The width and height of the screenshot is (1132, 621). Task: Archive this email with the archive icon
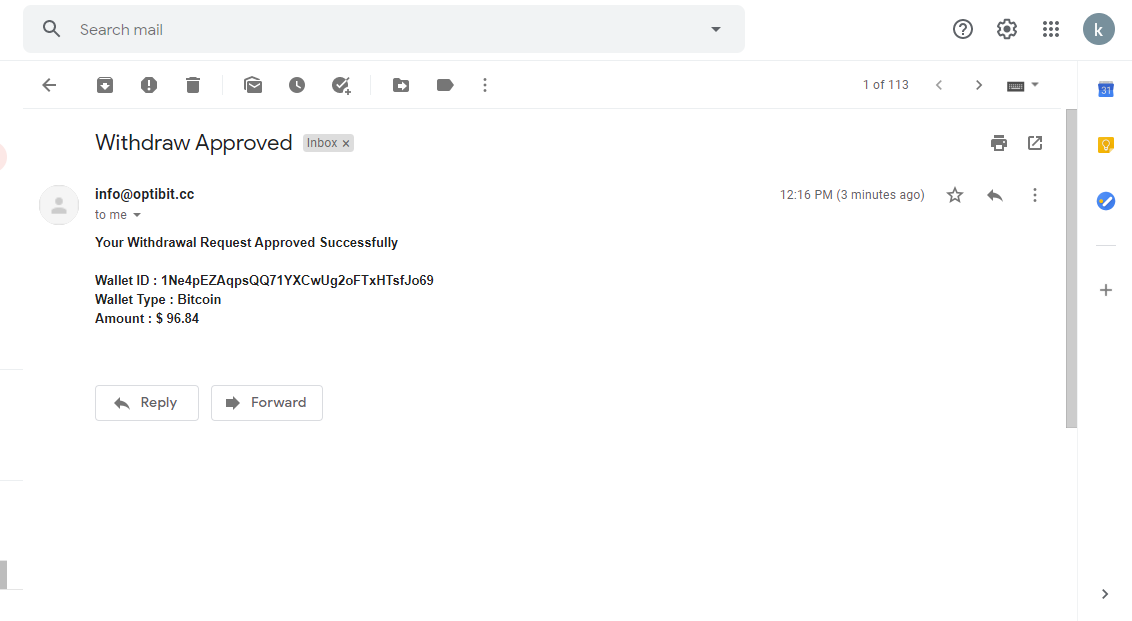tap(105, 85)
